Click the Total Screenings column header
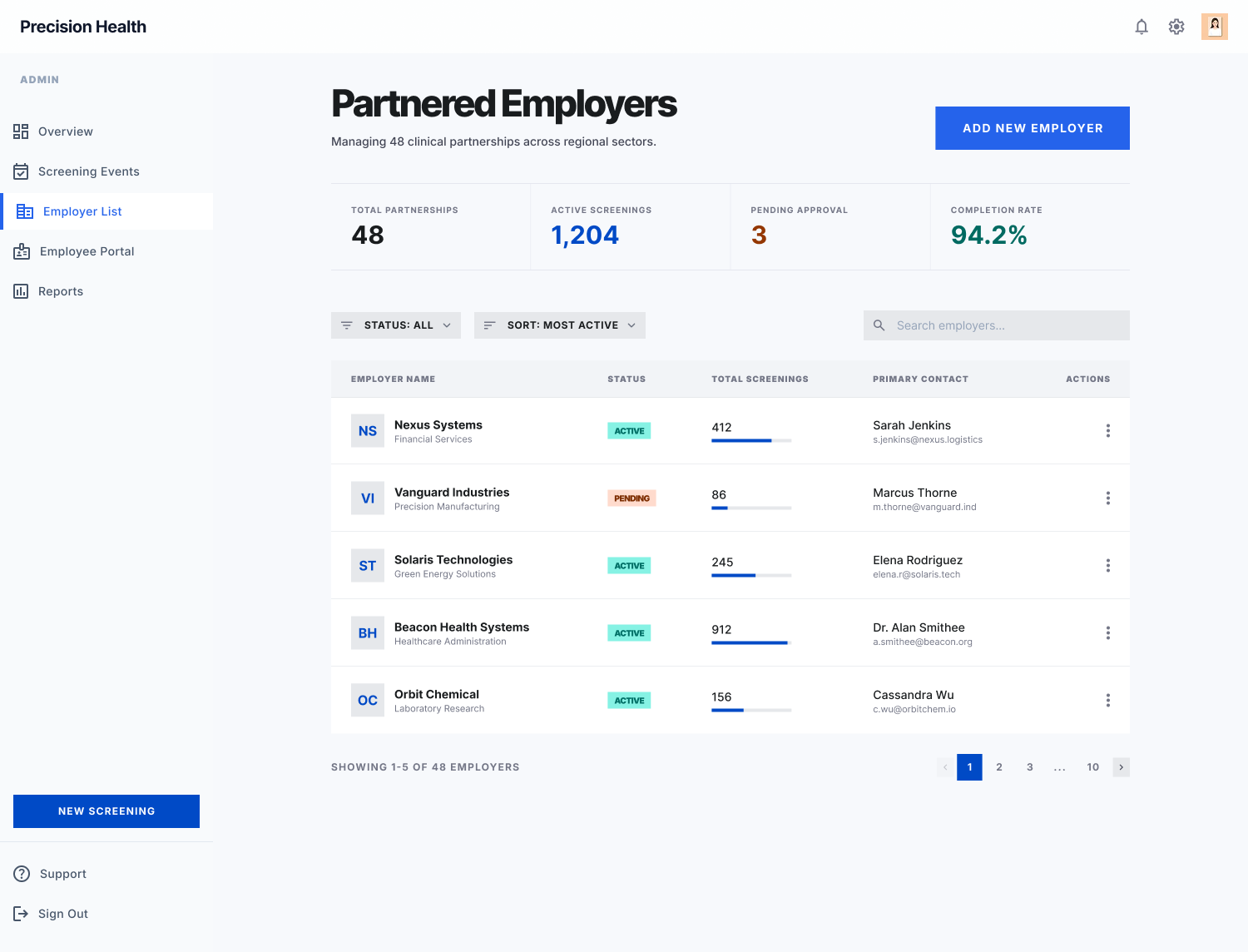The height and width of the screenshot is (952, 1248). pos(760,379)
